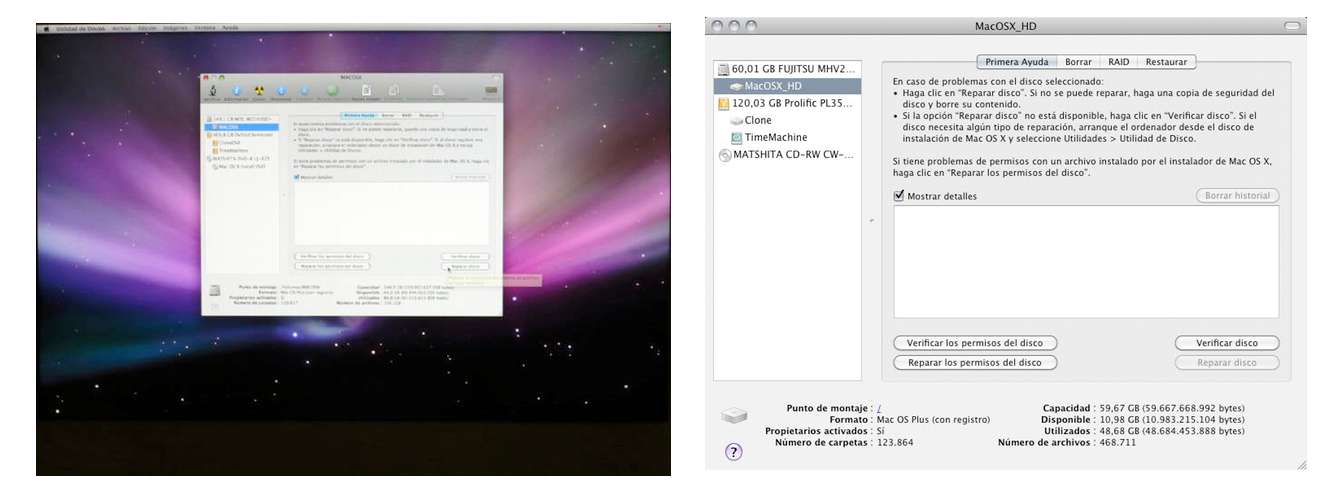The width and height of the screenshot is (1330, 500).
Task: Click the Borrar historial button
Action: click(1238, 196)
